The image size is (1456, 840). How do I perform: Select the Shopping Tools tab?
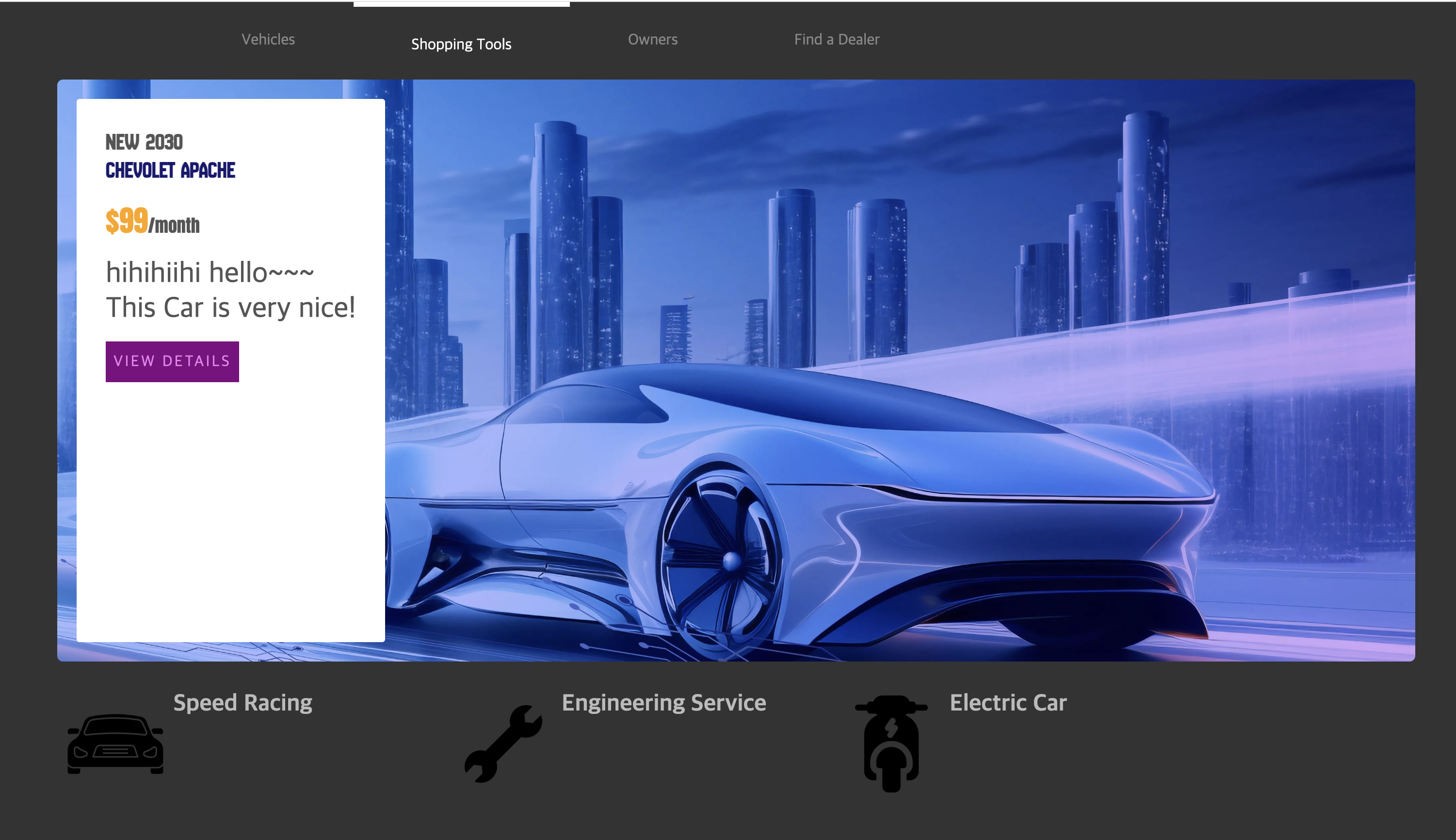tap(461, 44)
